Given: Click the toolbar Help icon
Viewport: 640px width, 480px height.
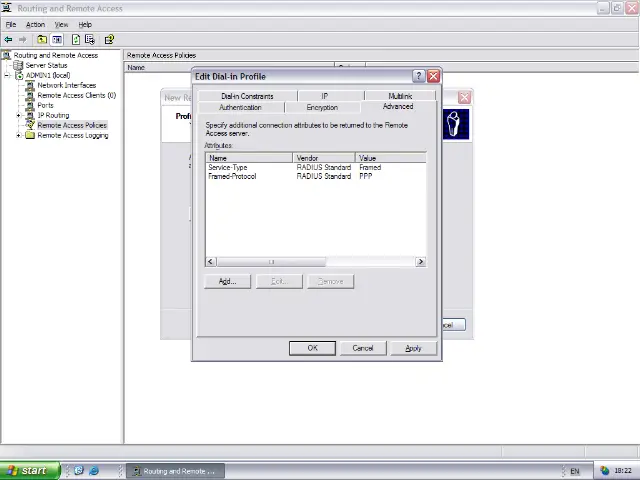Looking at the screenshot, I should click(x=109, y=40).
